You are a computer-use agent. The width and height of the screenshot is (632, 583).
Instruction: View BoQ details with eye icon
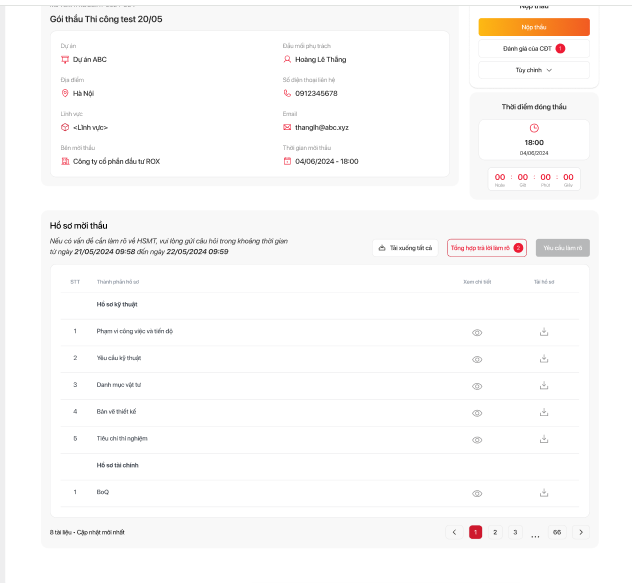click(x=477, y=493)
